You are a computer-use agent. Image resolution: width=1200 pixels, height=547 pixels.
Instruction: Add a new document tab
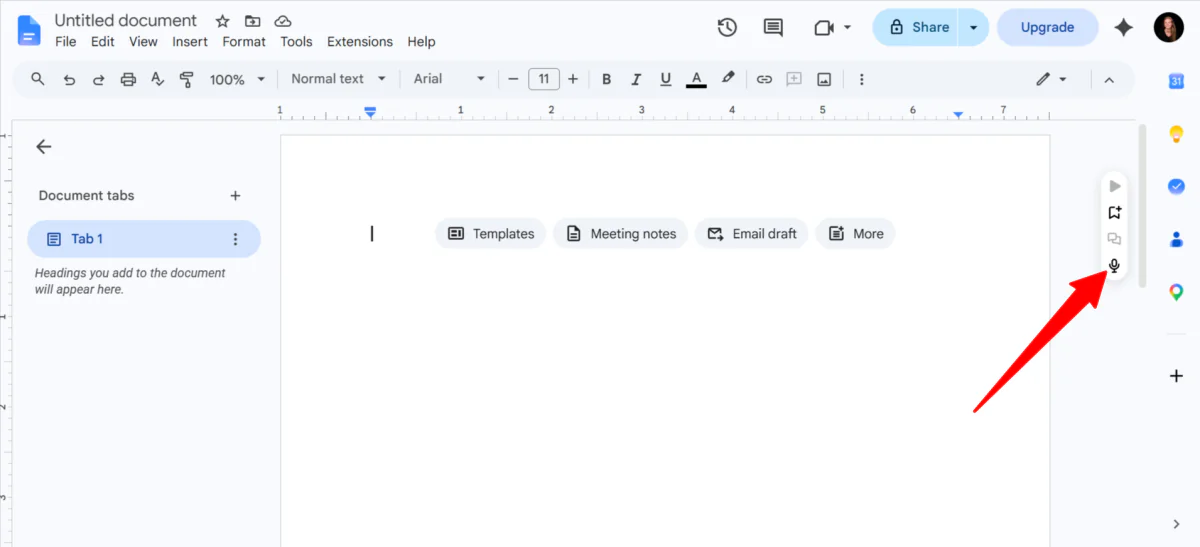(235, 196)
